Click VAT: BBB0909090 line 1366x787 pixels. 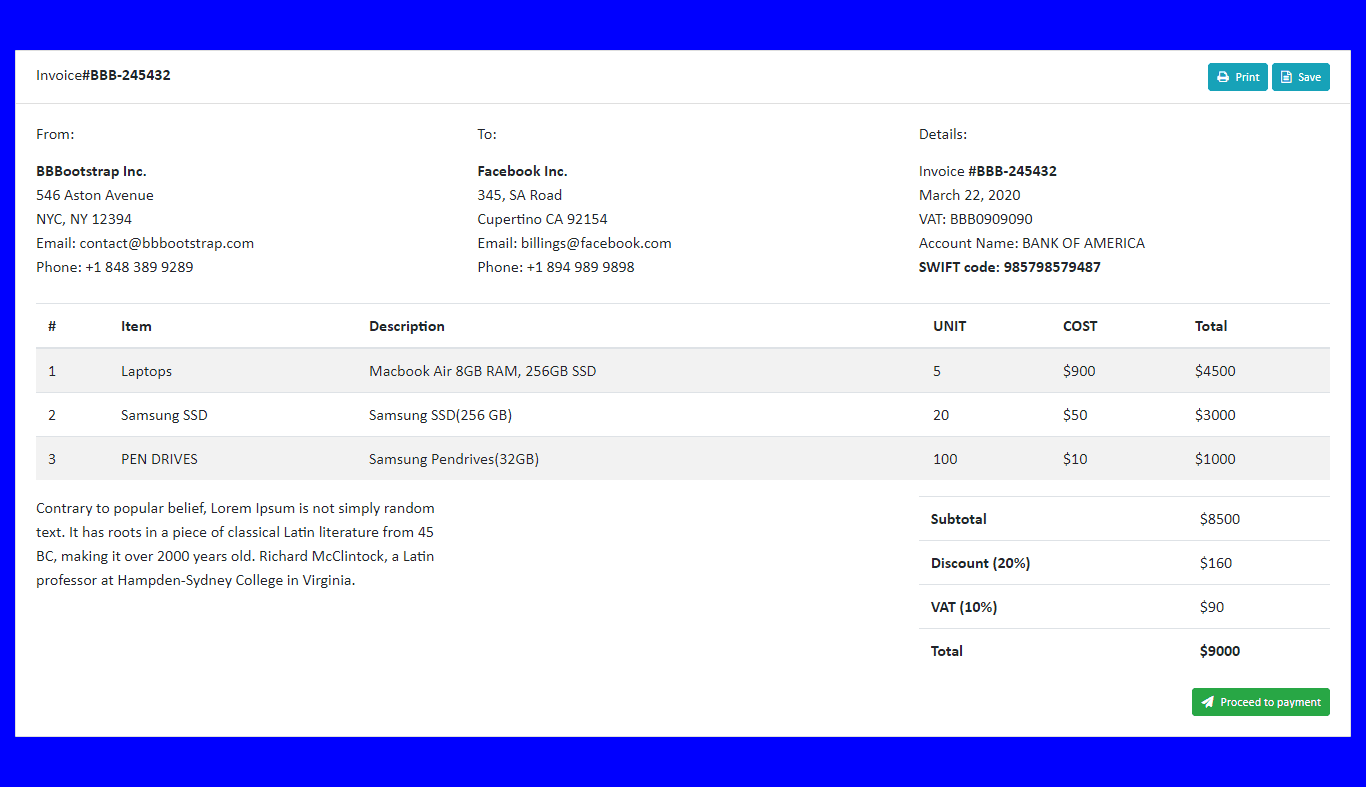(976, 219)
